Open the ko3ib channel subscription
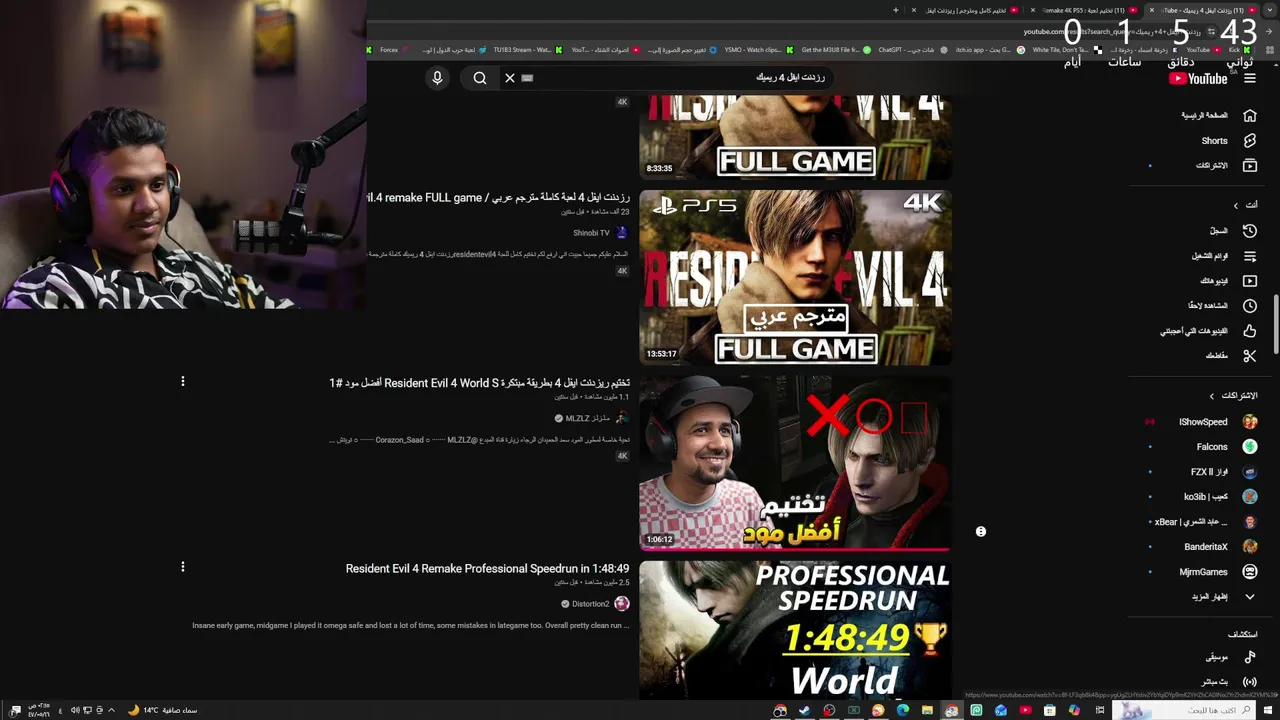The height and width of the screenshot is (720, 1280). pyautogui.click(x=1204, y=497)
